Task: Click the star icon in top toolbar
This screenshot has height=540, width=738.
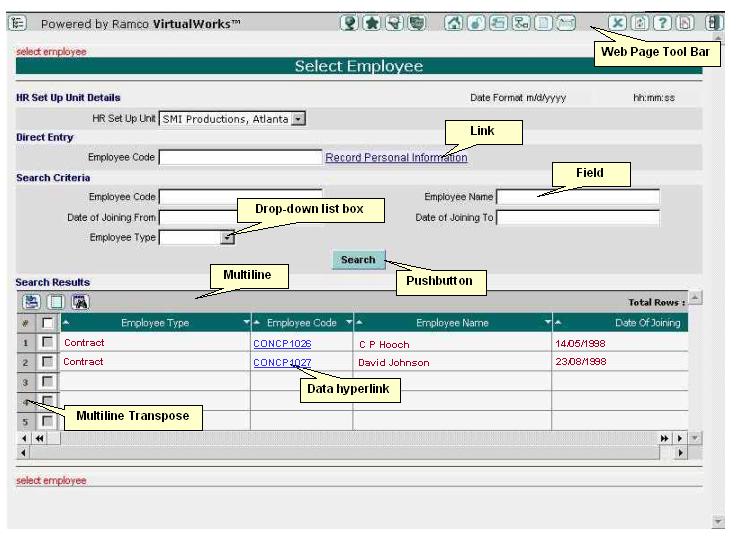Action: click(x=371, y=23)
